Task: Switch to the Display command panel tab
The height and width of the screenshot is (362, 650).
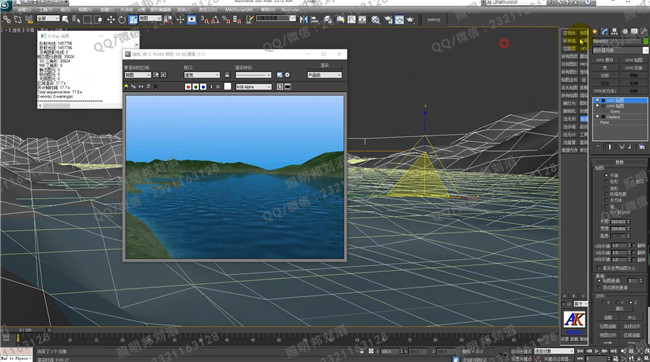Action: click(x=634, y=32)
